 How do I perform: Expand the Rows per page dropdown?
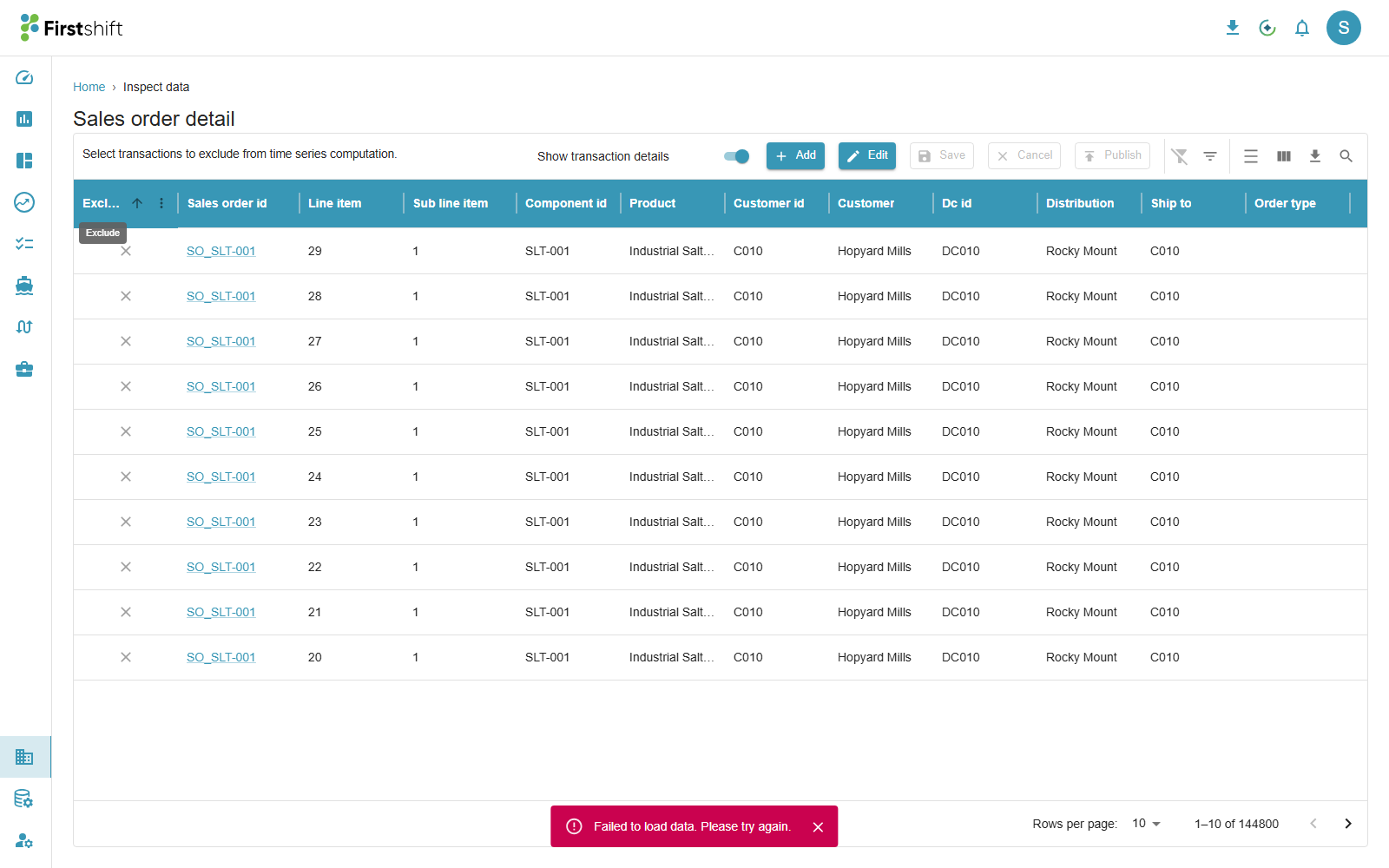tap(1146, 824)
